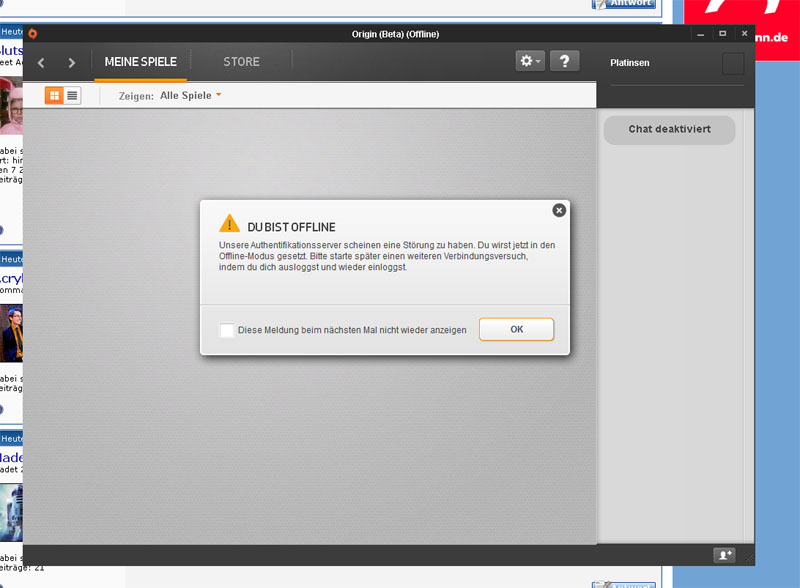Click the Platinsen username

pos(630,63)
